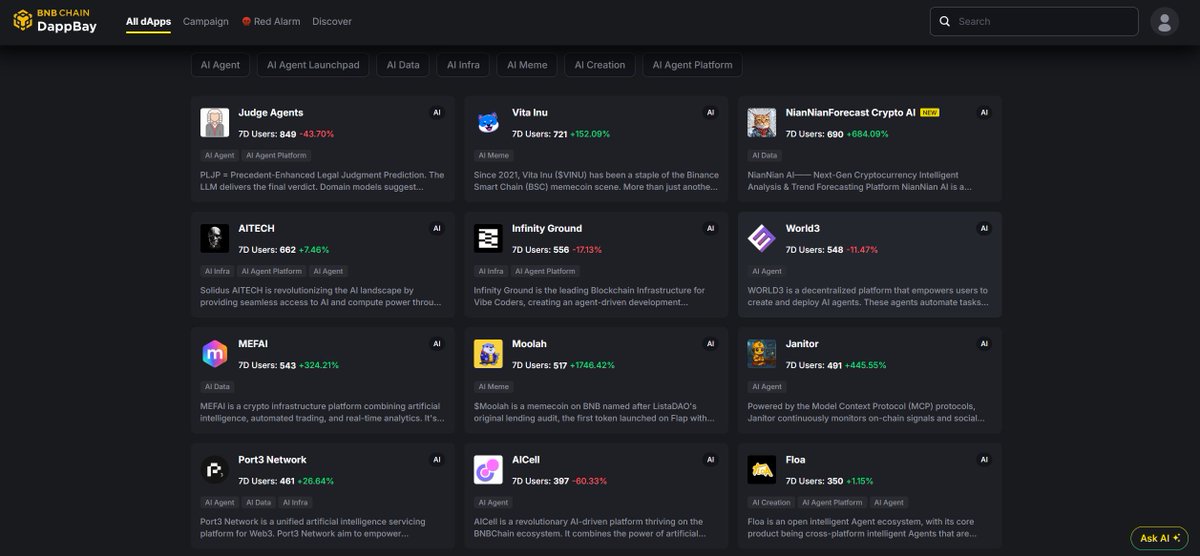Click the NianNianForecast Crypto AI app icon
Viewport: 1200px width, 556px height.
click(762, 122)
